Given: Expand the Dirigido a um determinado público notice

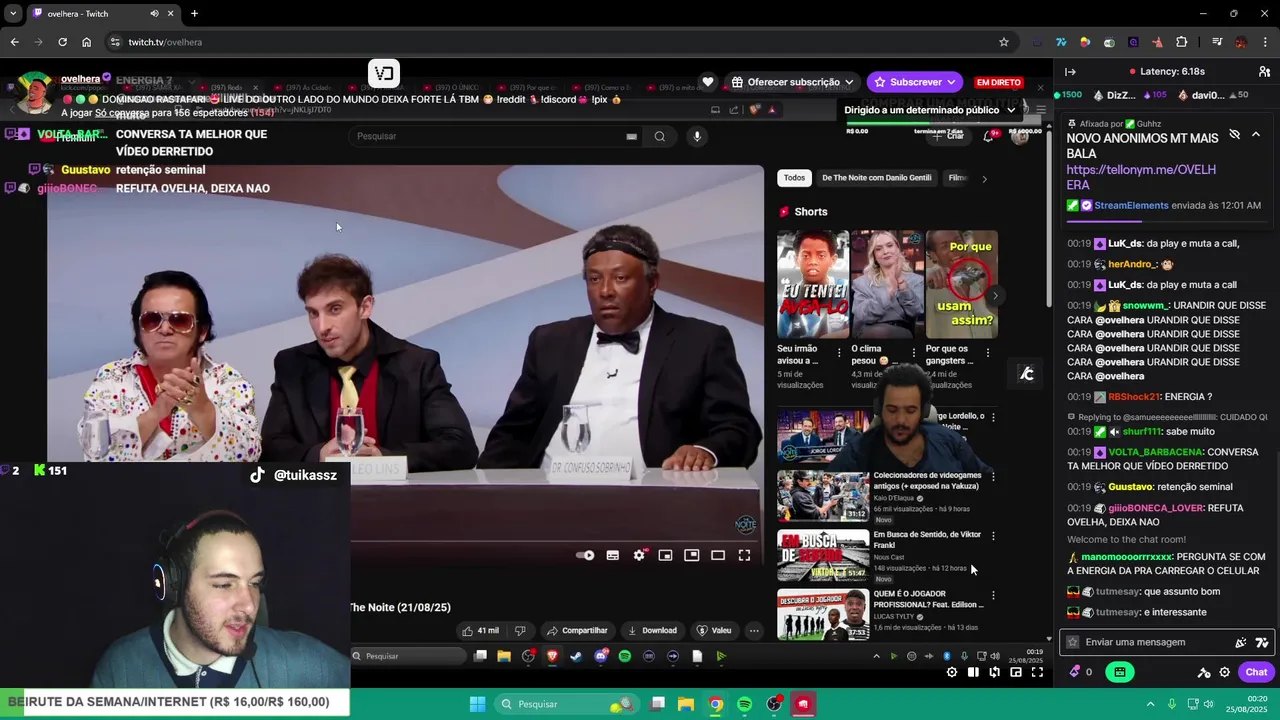Looking at the screenshot, I should point(929,110).
